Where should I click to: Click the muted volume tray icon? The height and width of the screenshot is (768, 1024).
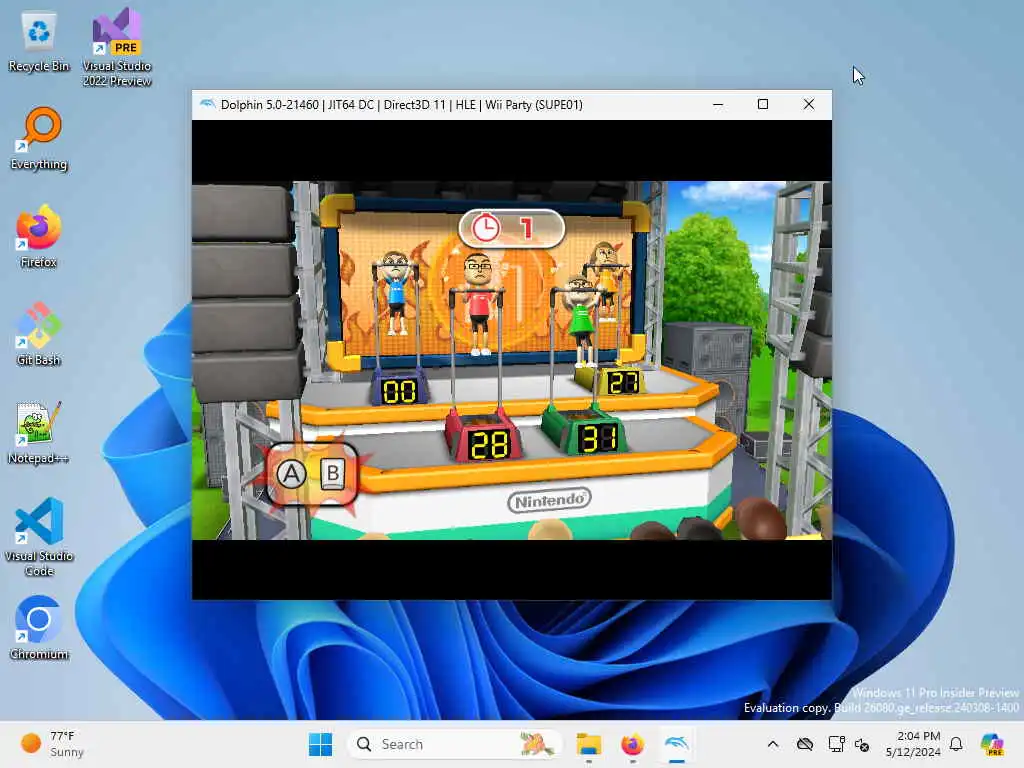click(x=862, y=744)
